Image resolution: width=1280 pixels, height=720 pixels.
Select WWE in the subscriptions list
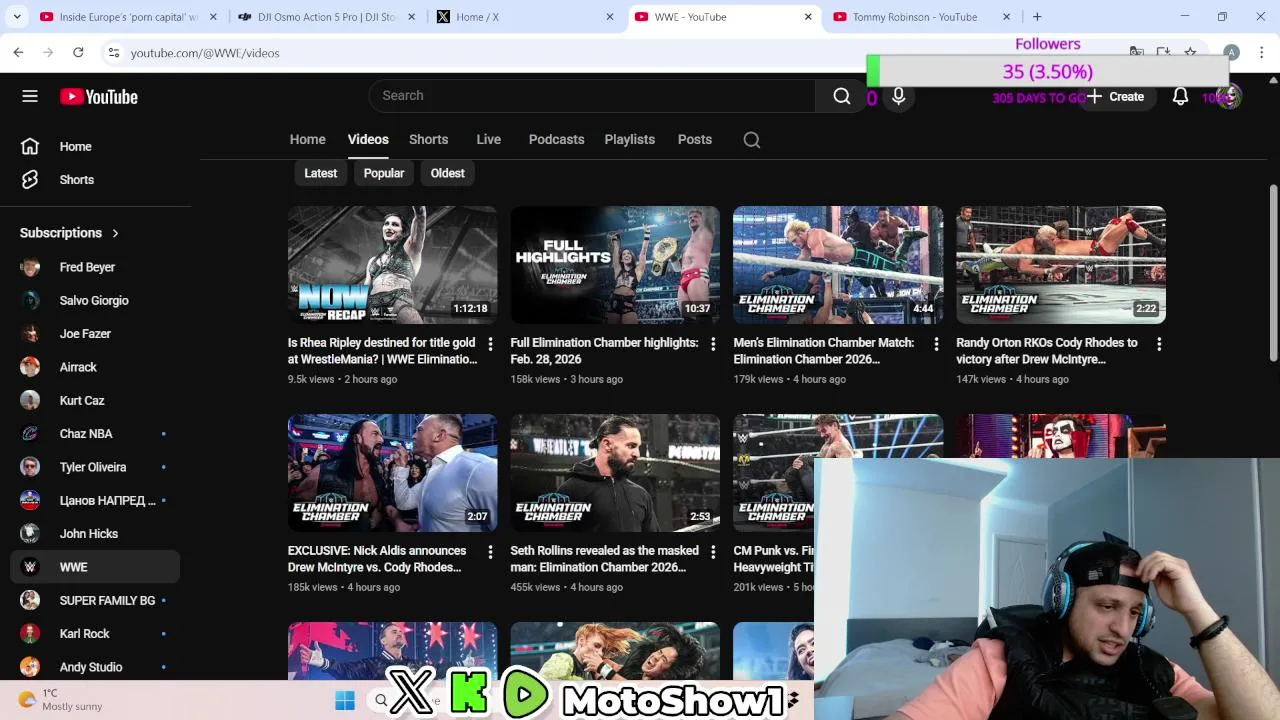(x=95, y=567)
